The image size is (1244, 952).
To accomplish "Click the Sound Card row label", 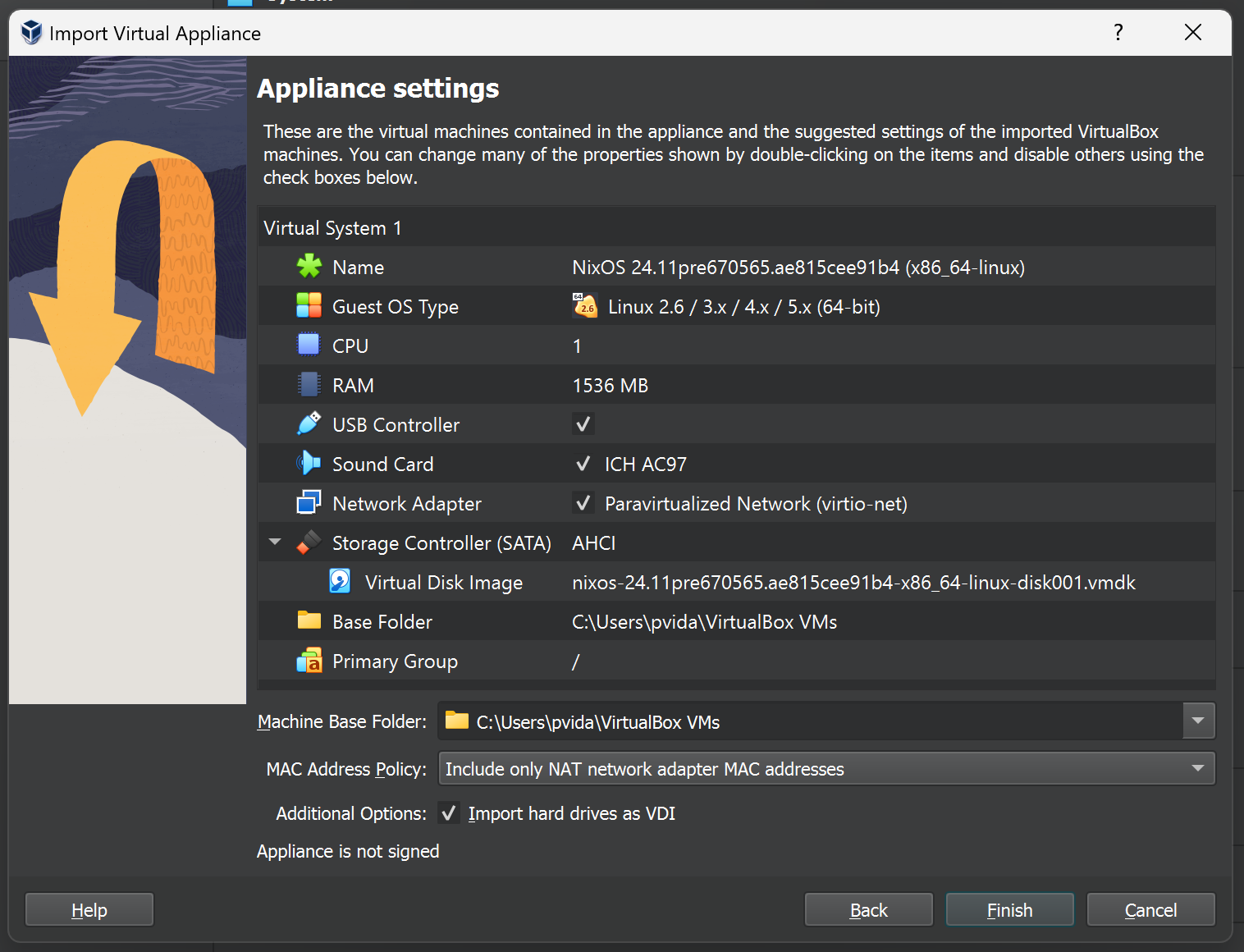I will 383,465.
